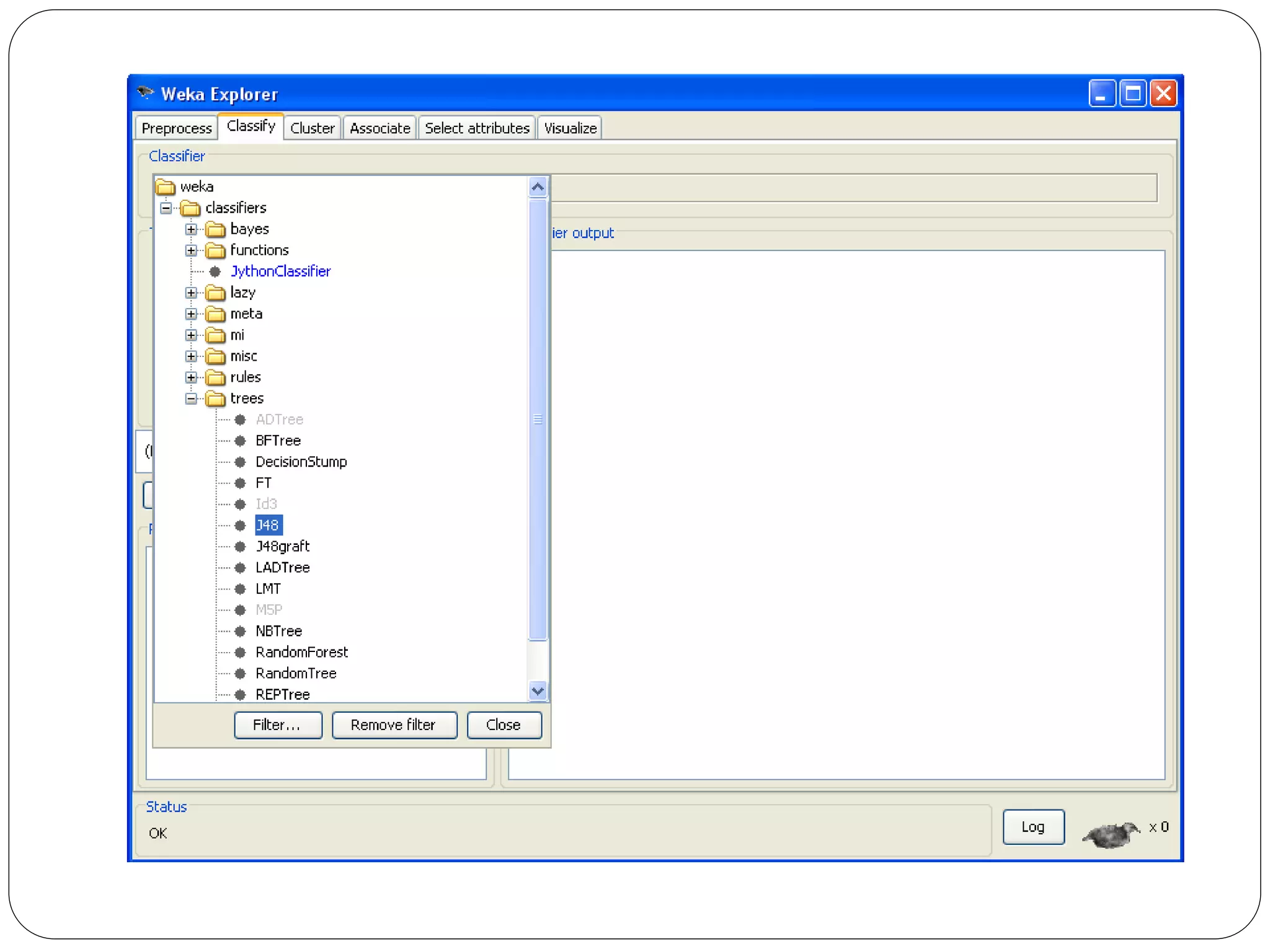
Task: Select the J48graft classifier entry
Action: coord(282,546)
